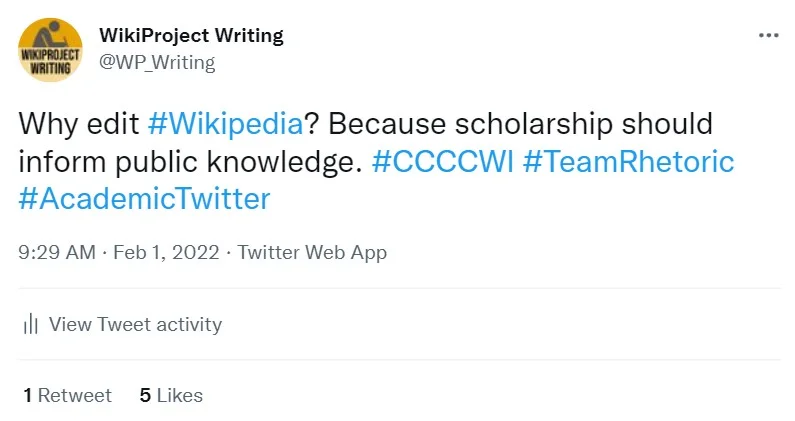Show who retweeted via 1 Retweet
This screenshot has width=795, height=421.
tap(68, 395)
